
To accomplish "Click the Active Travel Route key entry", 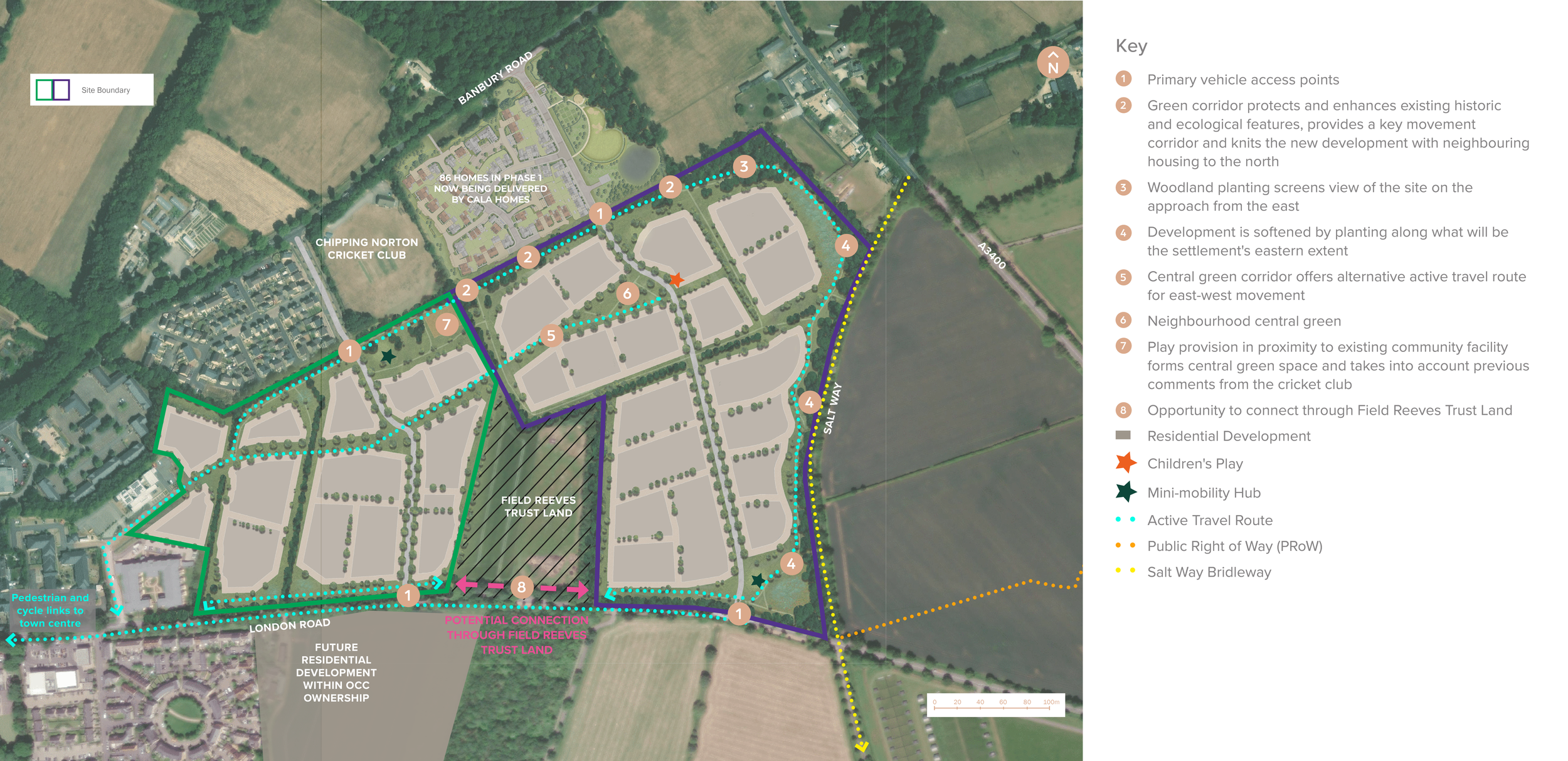I will pos(1209,520).
